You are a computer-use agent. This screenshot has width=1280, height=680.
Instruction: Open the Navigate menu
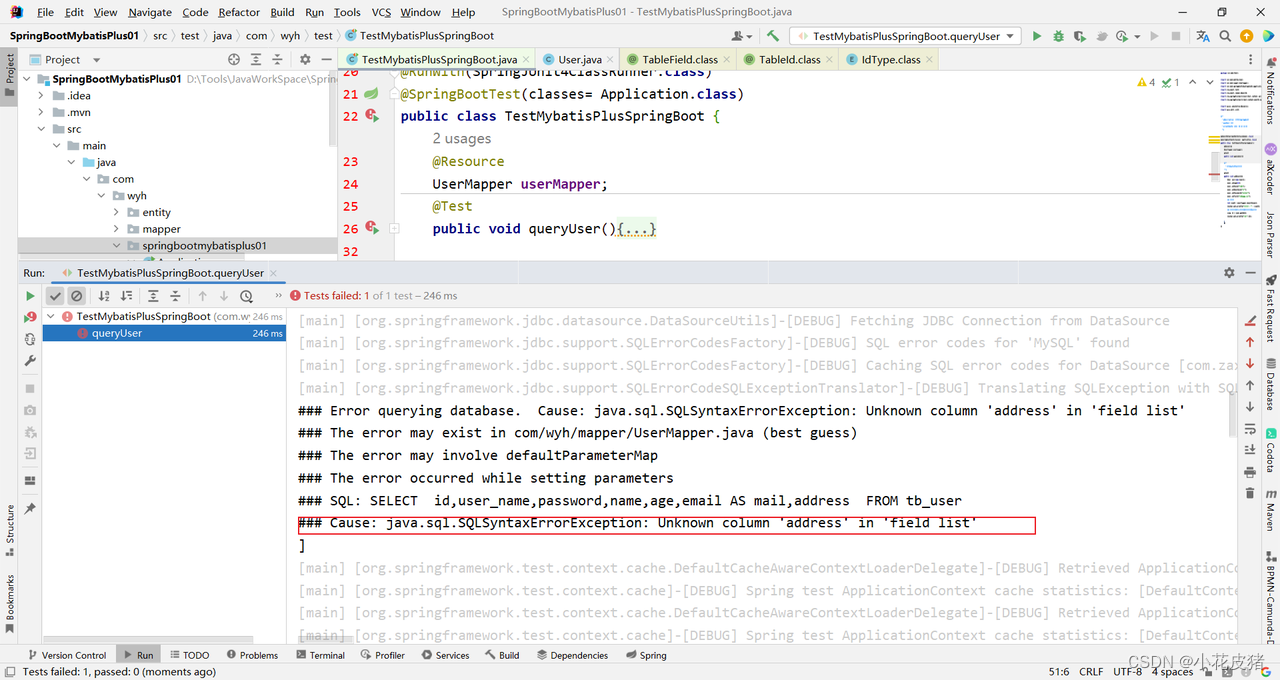(x=150, y=12)
